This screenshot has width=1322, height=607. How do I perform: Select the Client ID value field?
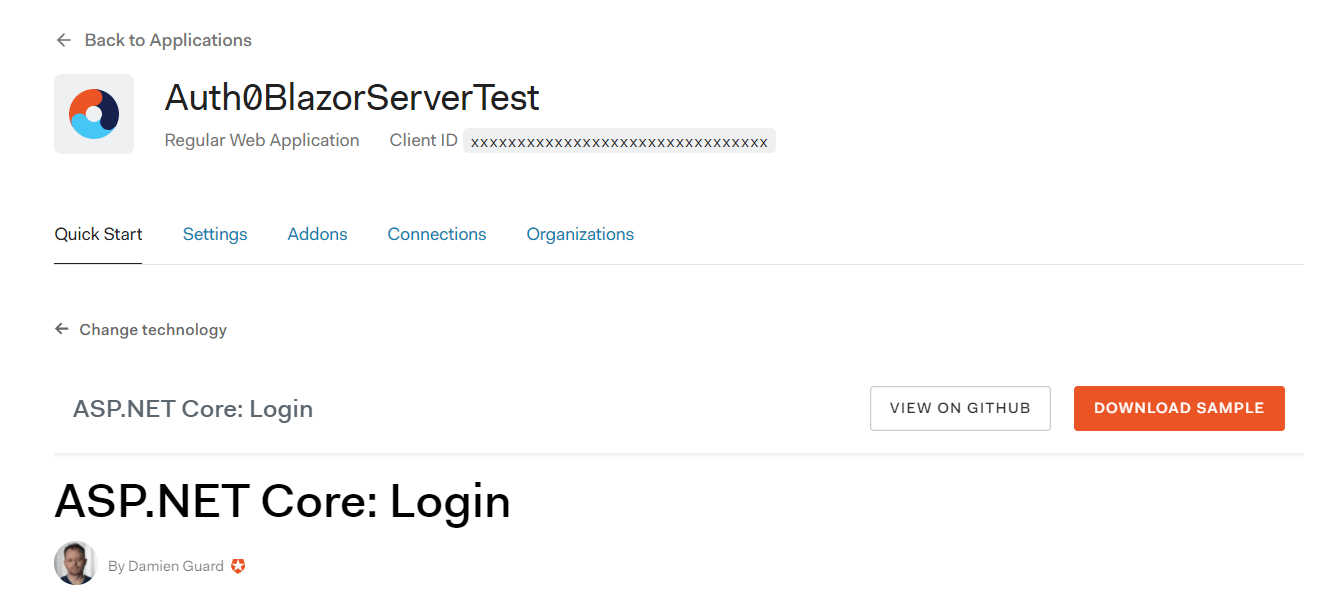tap(619, 141)
